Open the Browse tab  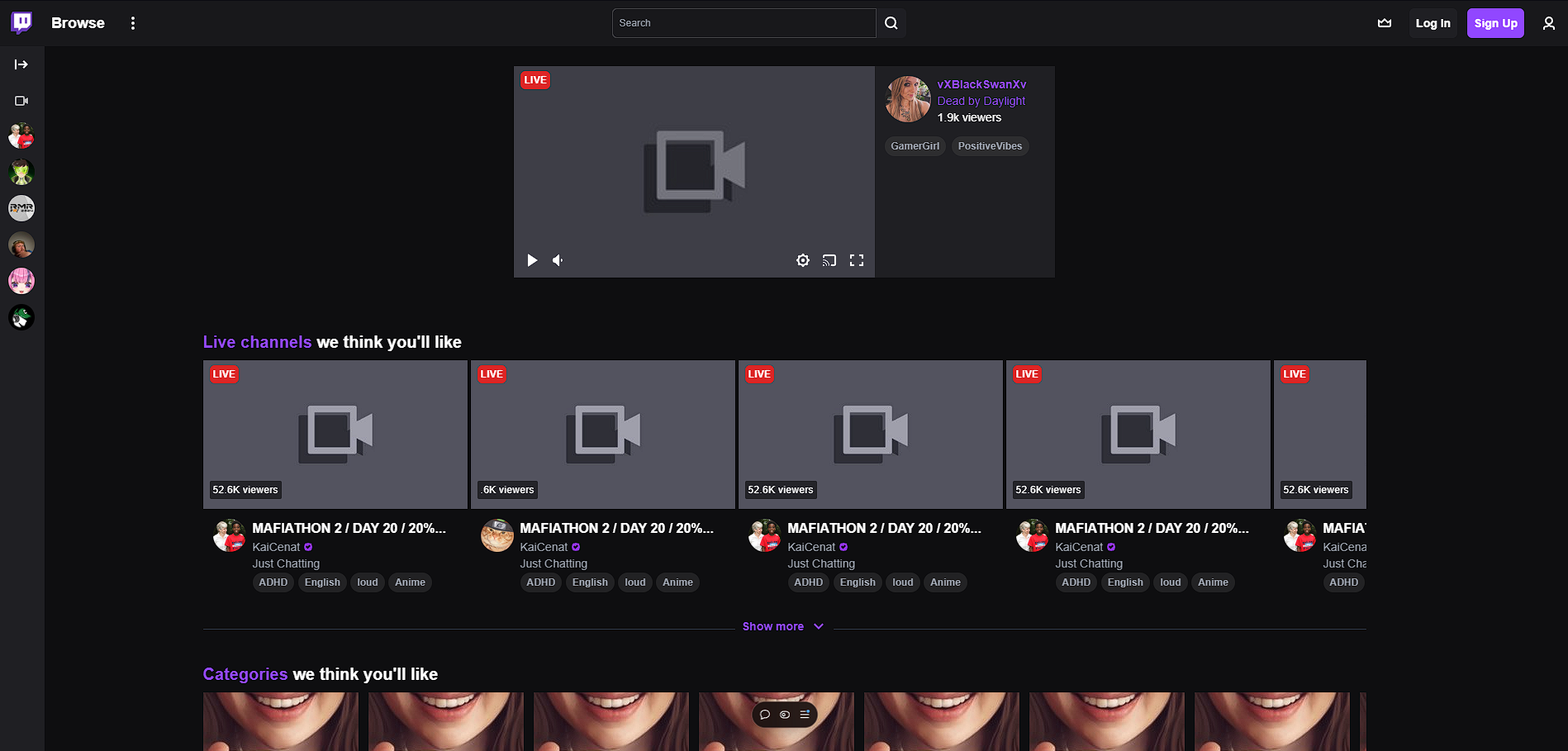[x=78, y=23]
